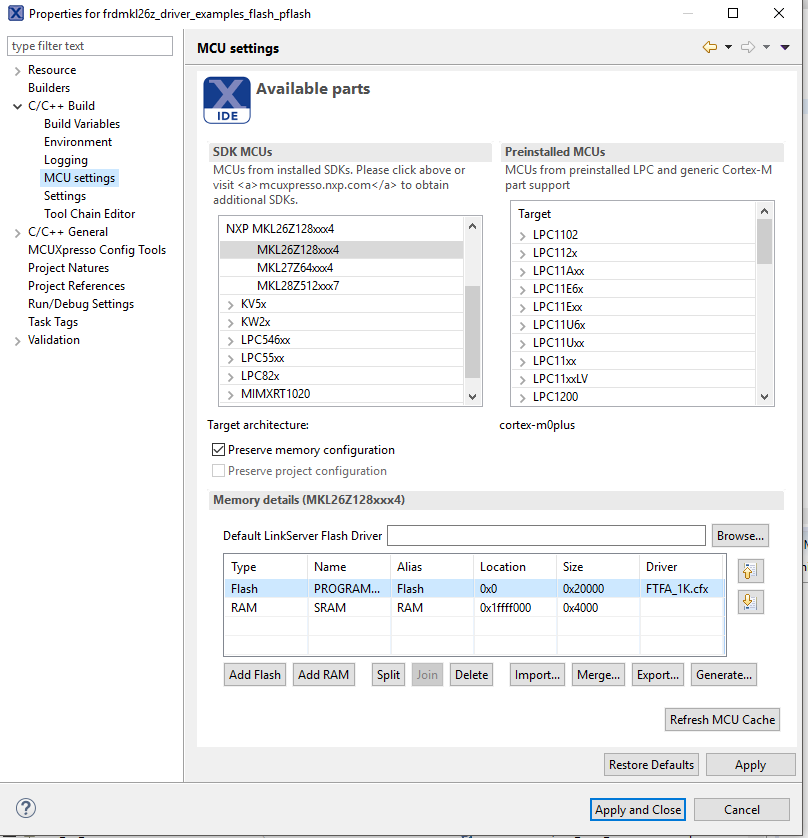Select the RAM SRAM memory row

point(474,608)
